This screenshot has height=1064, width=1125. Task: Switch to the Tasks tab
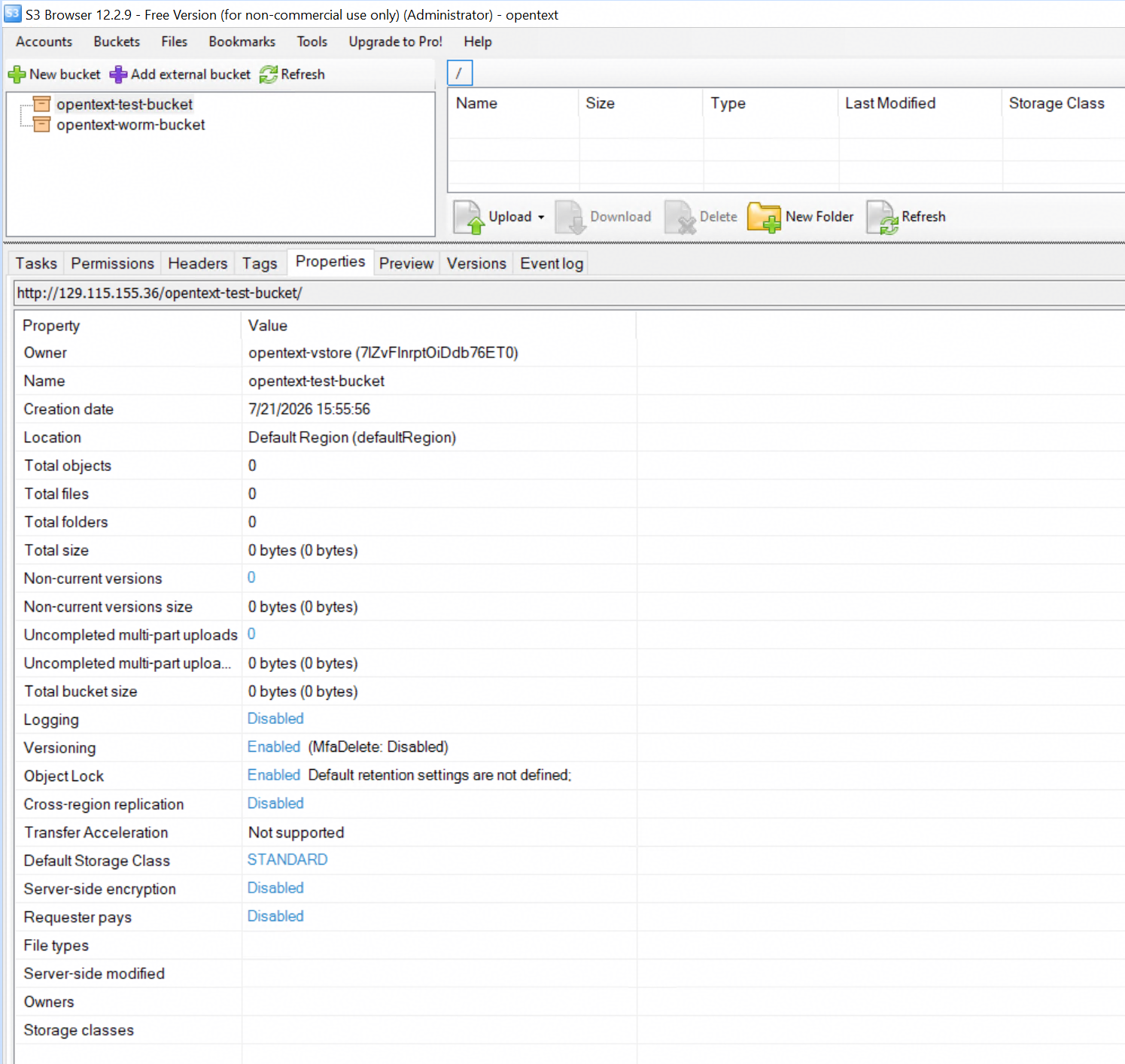[x=36, y=263]
